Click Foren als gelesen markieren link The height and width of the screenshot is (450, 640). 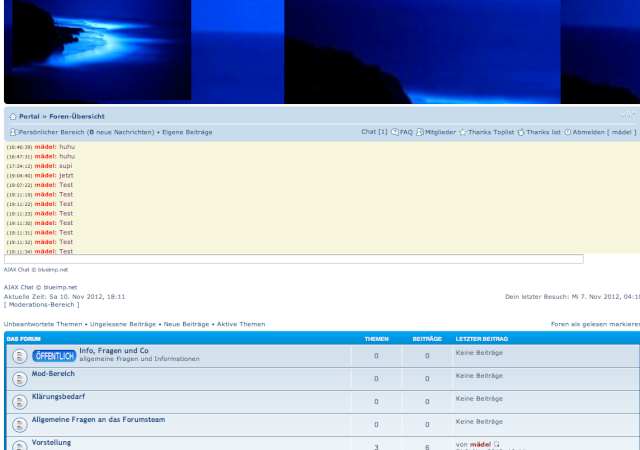pos(596,324)
